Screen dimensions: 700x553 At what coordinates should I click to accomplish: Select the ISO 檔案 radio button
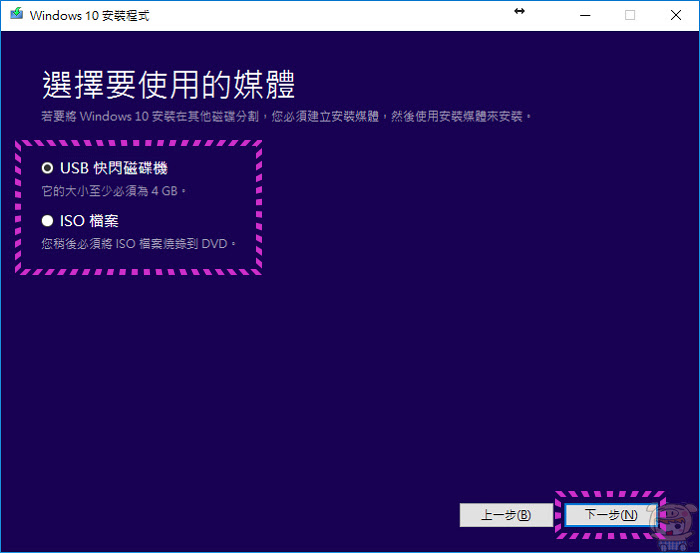(x=47, y=220)
